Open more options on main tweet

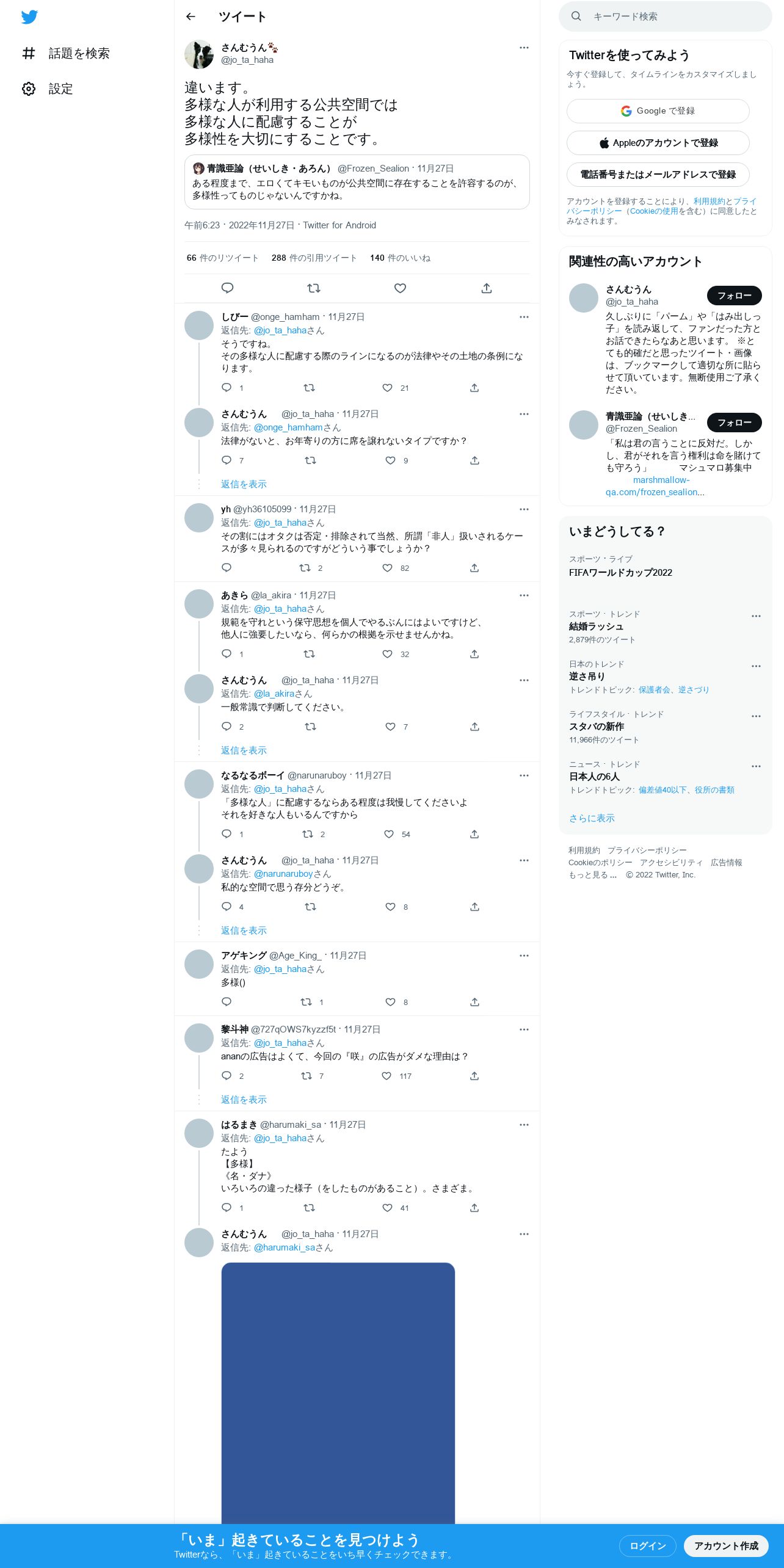[x=524, y=48]
